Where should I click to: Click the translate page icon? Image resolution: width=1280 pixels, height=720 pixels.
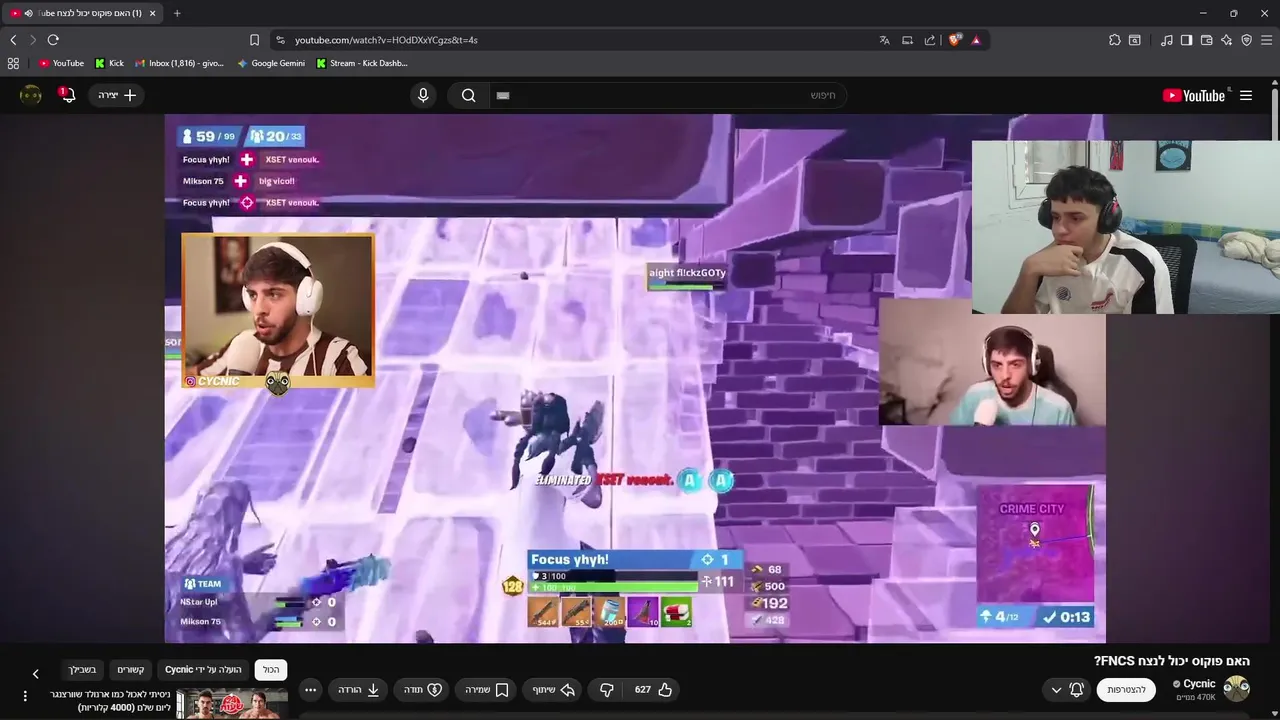click(x=884, y=40)
